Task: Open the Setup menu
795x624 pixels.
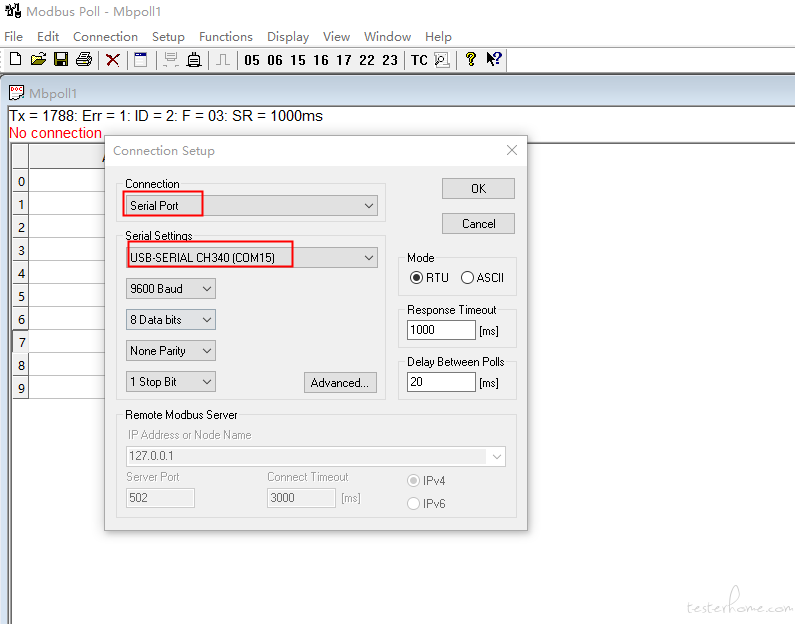Action: coord(168,36)
